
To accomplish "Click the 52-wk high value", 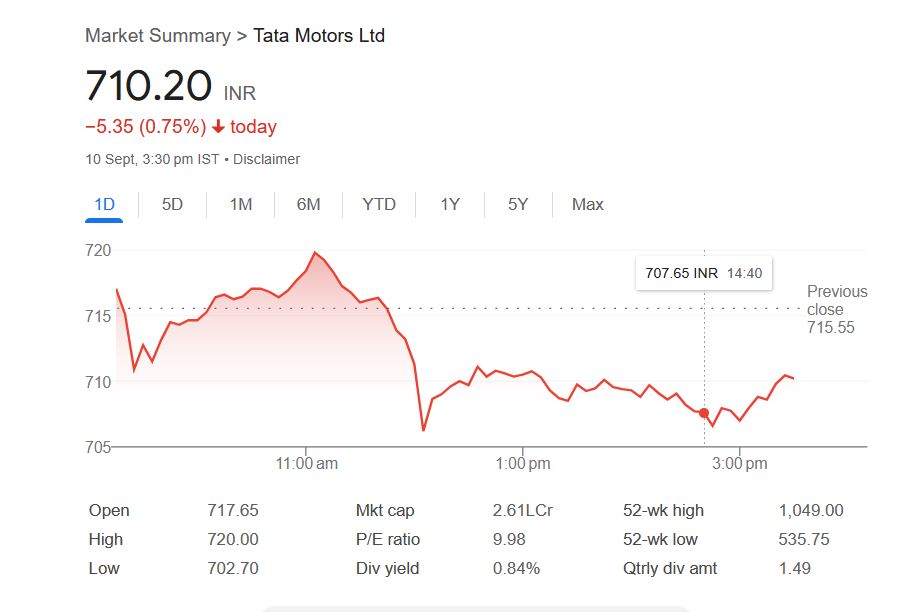I will [810, 511].
